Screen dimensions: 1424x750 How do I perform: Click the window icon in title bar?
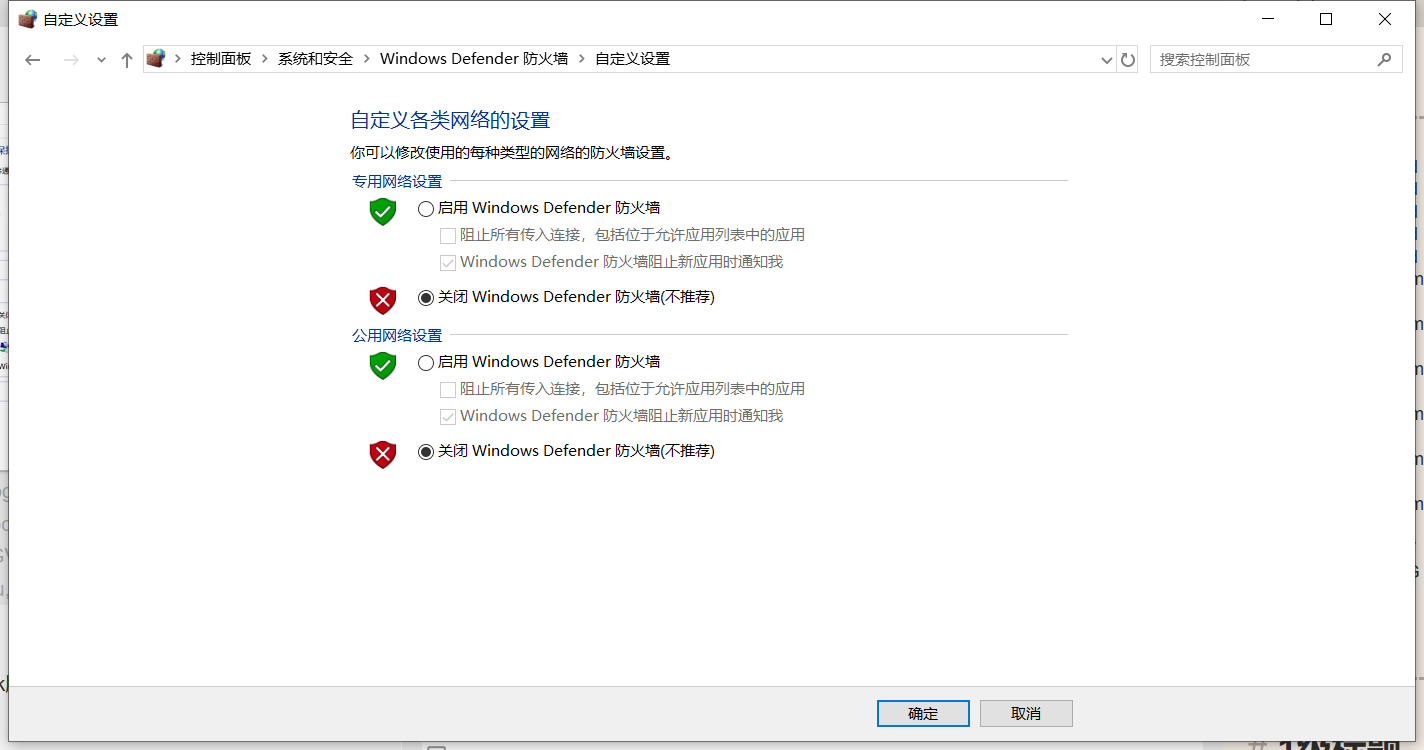click(28, 19)
